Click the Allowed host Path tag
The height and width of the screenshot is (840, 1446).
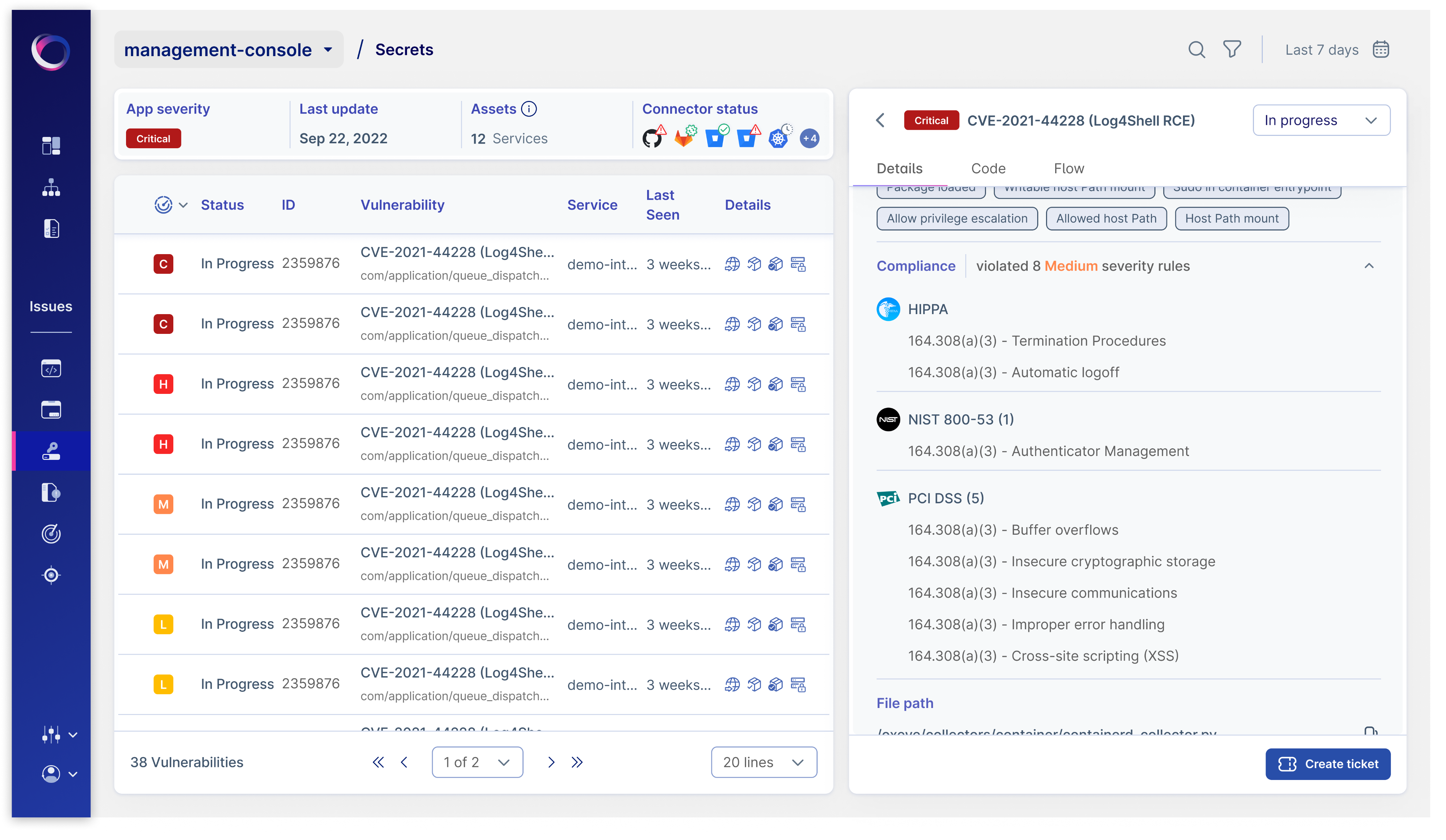[x=1106, y=218]
